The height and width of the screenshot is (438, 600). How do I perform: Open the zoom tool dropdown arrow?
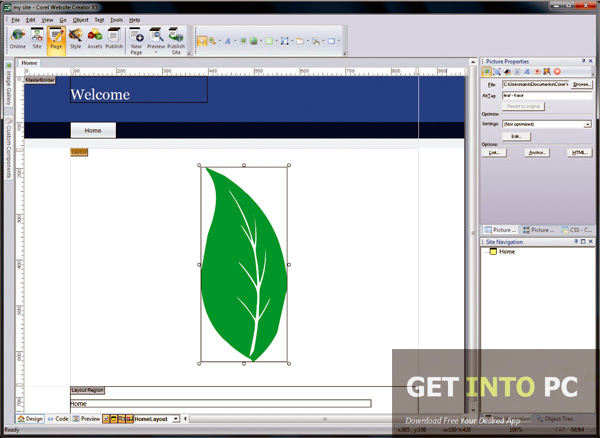(219, 41)
